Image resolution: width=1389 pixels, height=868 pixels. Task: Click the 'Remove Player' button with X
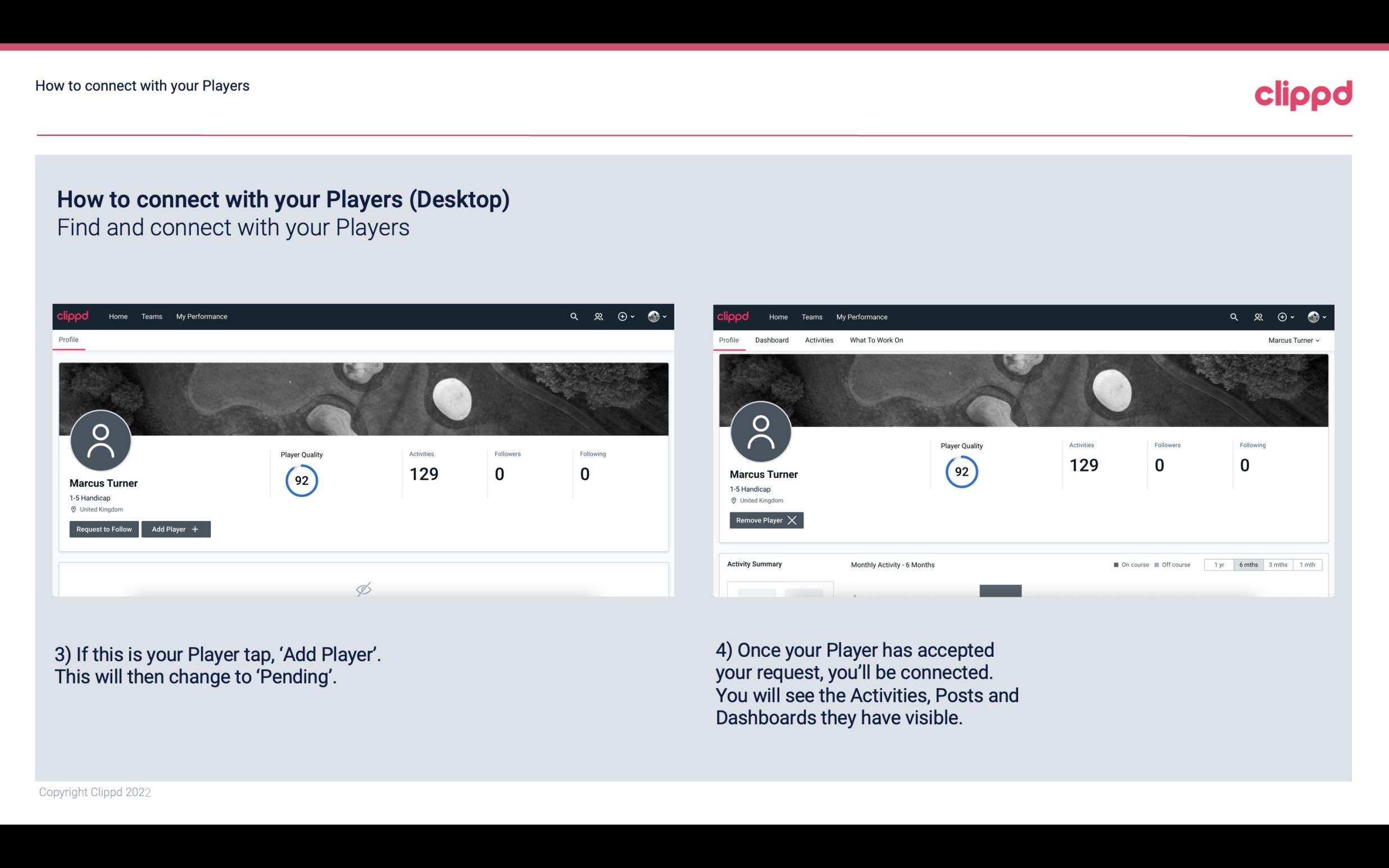[x=766, y=520]
